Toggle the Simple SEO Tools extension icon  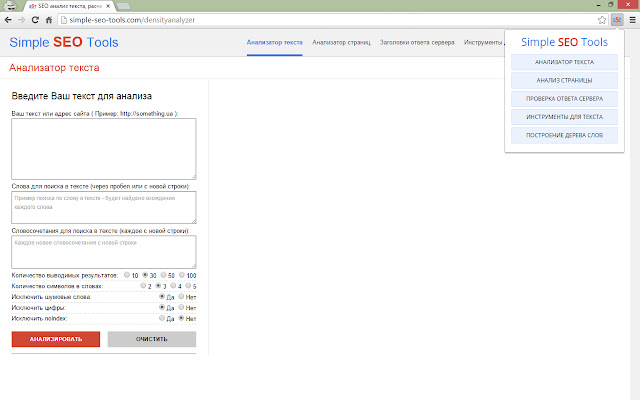(617, 20)
